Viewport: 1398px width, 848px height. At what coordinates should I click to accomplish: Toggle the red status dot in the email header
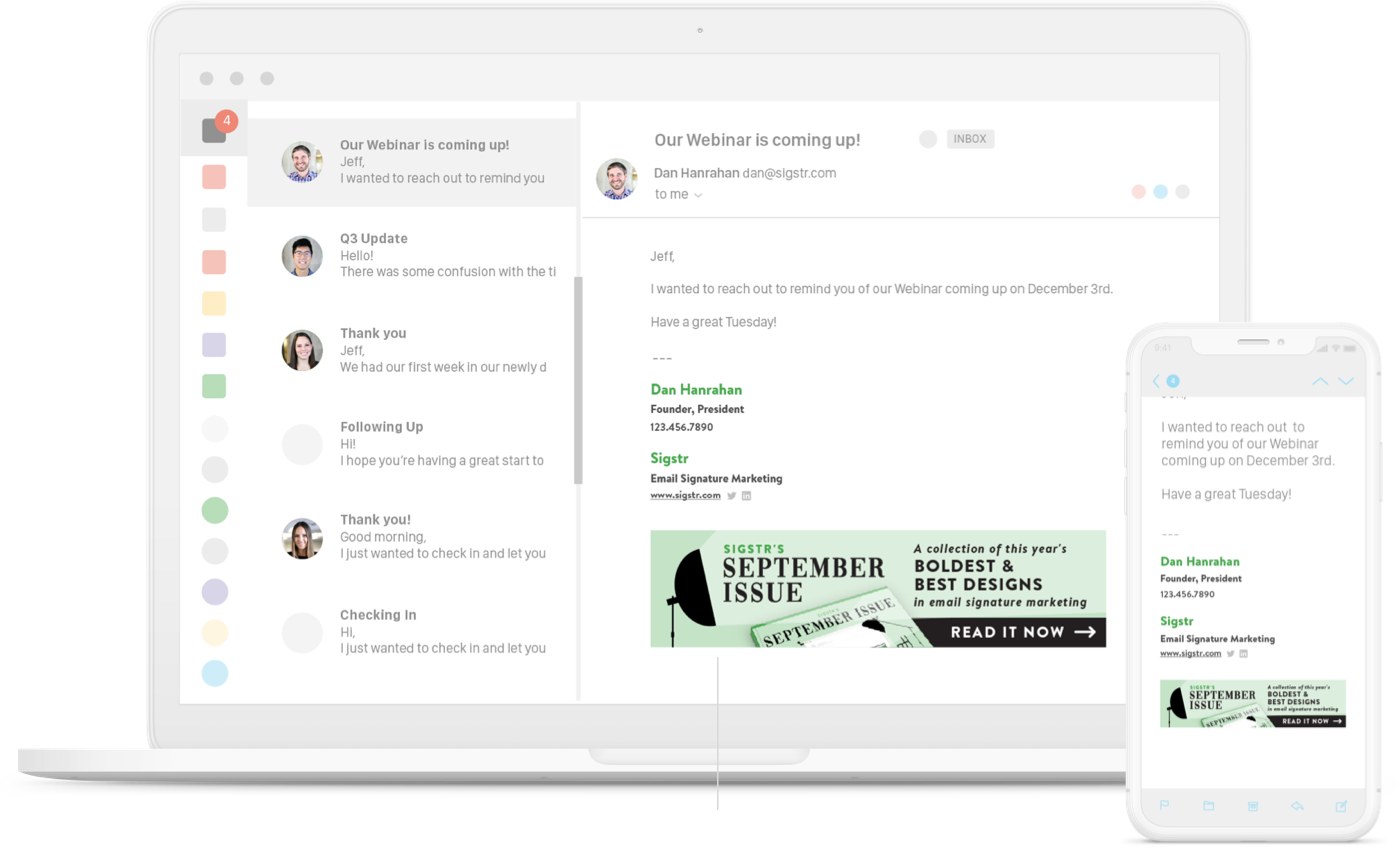[1139, 191]
